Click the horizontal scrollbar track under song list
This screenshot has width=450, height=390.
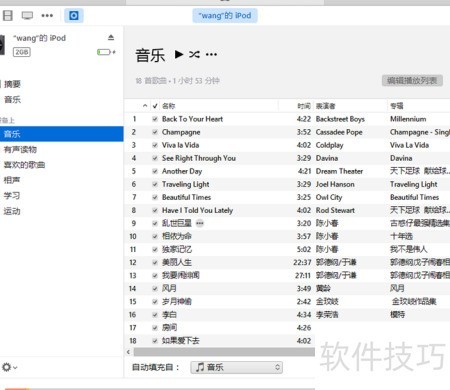(x=224, y=352)
